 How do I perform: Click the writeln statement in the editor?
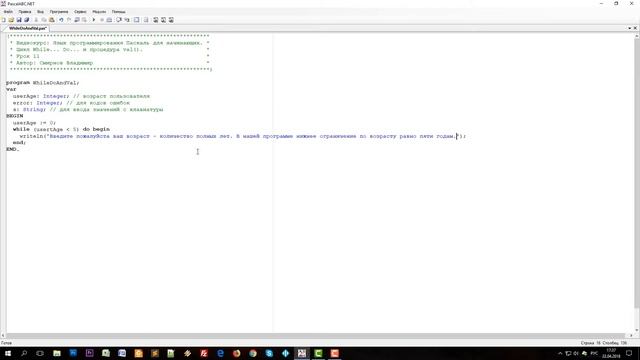pos(242,136)
